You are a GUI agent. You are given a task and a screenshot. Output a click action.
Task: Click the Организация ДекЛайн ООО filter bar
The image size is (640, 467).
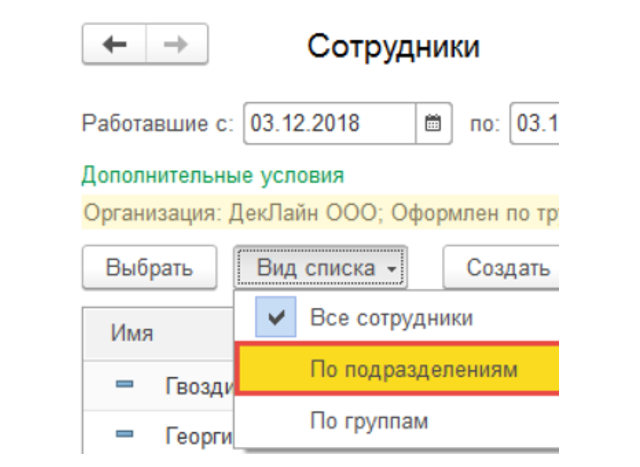[320, 213]
